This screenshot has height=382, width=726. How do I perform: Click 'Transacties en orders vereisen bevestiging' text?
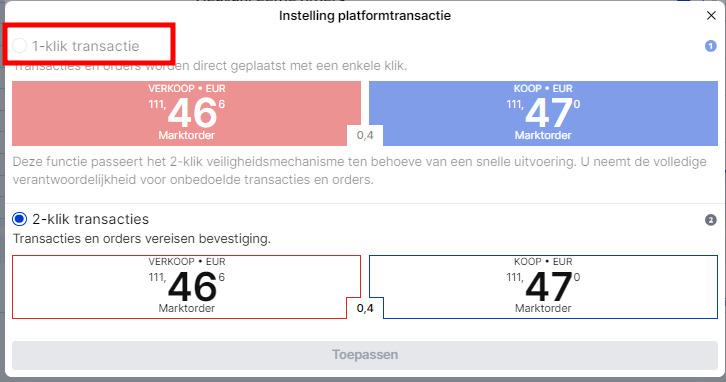142,239
